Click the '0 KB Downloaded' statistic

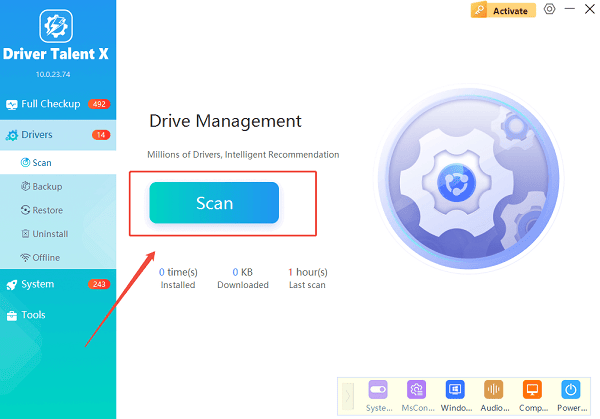point(243,278)
